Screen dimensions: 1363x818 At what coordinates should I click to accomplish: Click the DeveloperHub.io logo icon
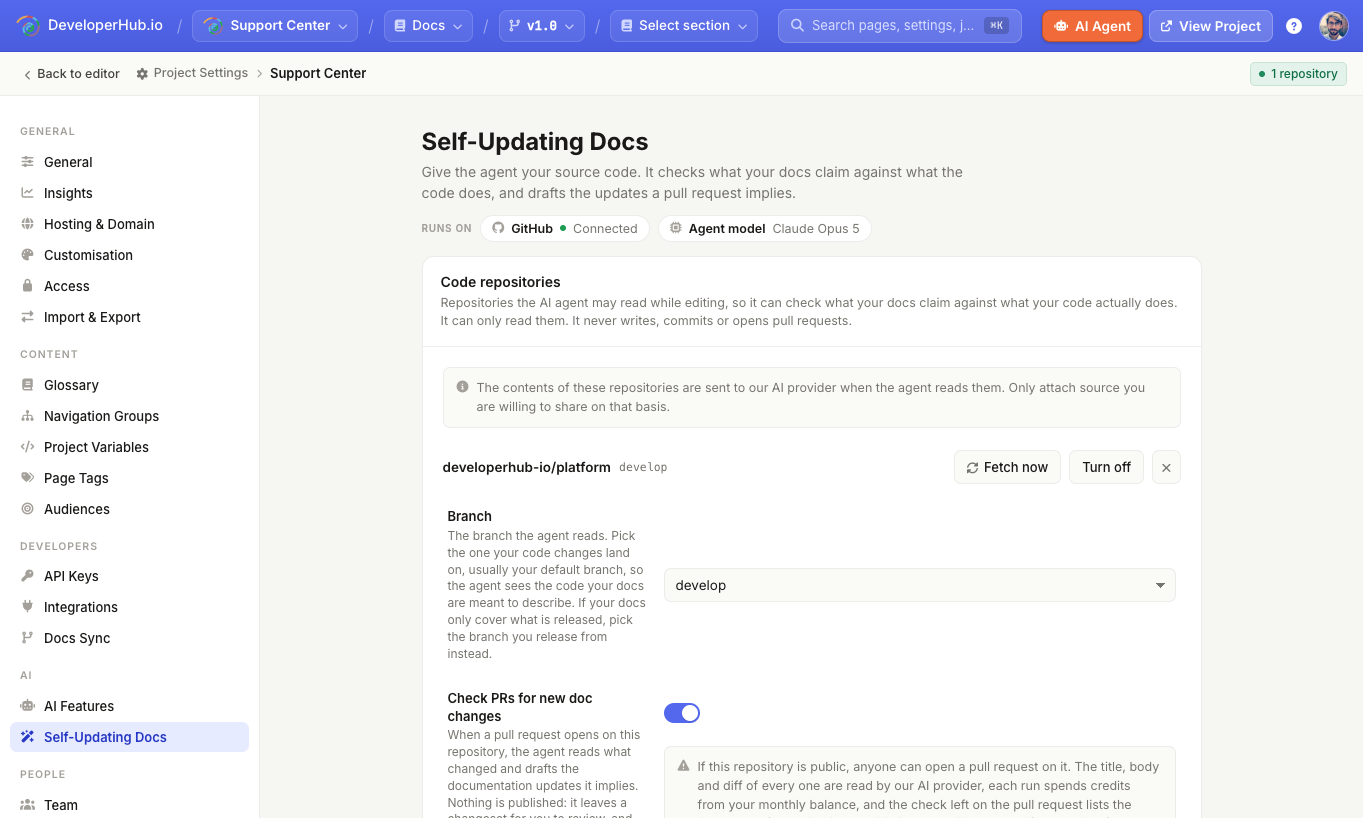click(x=28, y=26)
